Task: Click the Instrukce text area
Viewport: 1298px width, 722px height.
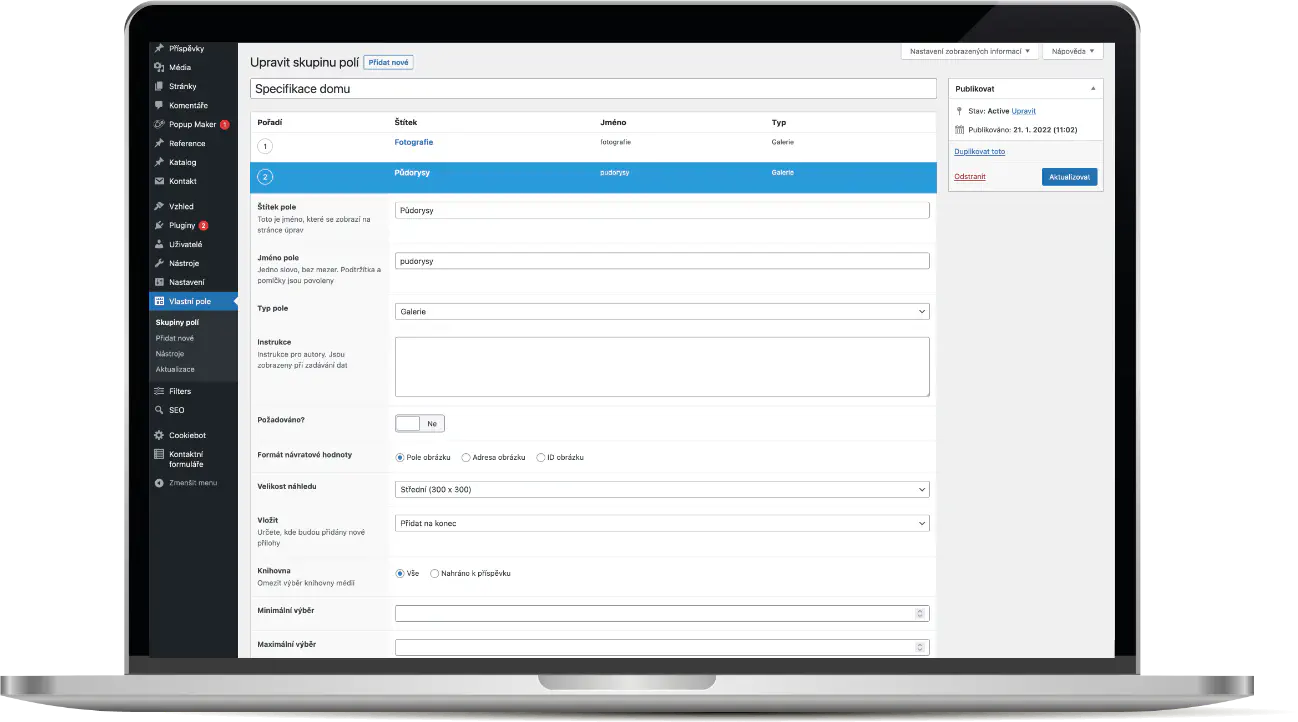Action: tap(662, 365)
